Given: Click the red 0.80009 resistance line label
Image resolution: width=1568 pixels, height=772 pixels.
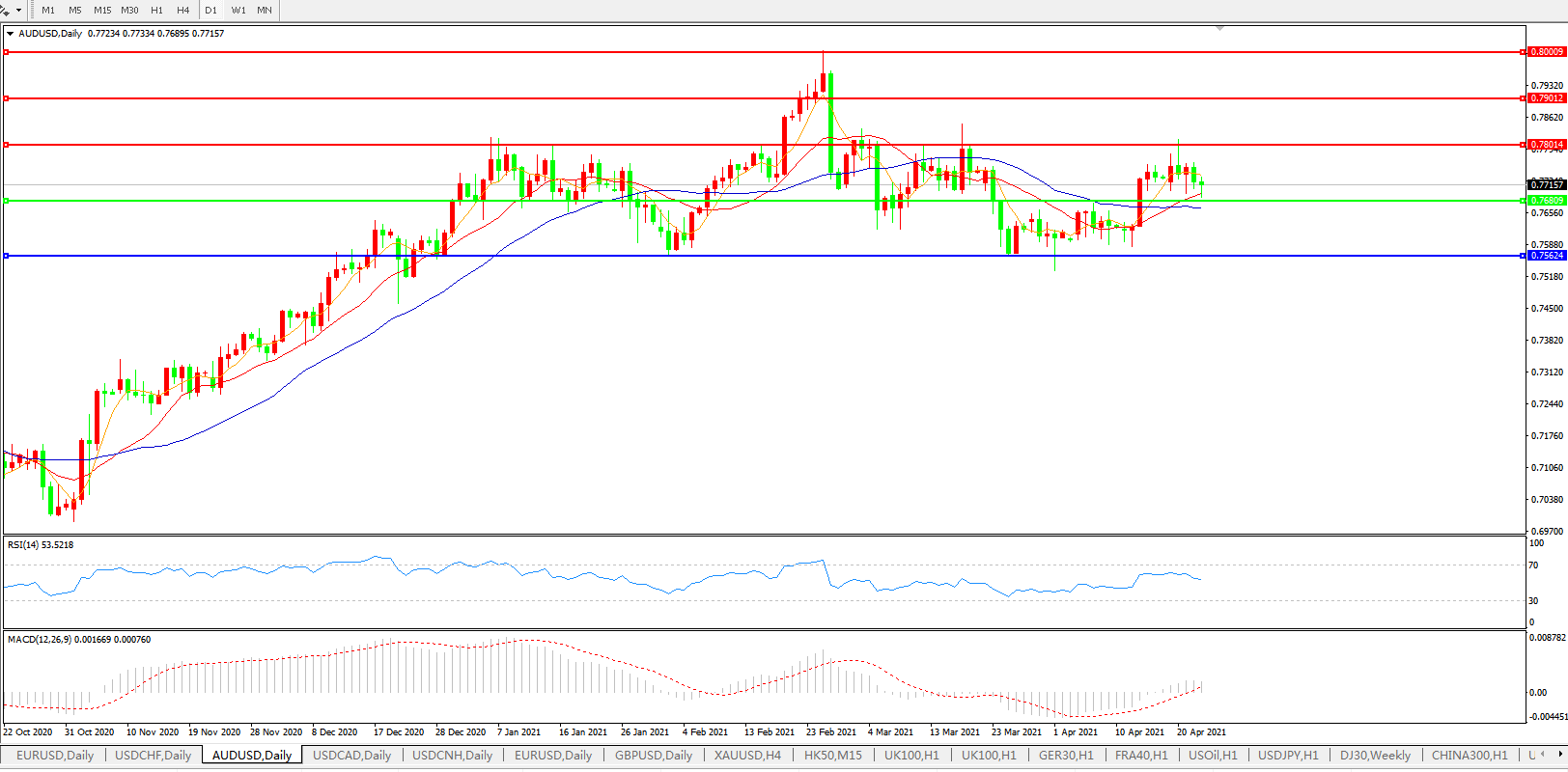Looking at the screenshot, I should (1547, 52).
